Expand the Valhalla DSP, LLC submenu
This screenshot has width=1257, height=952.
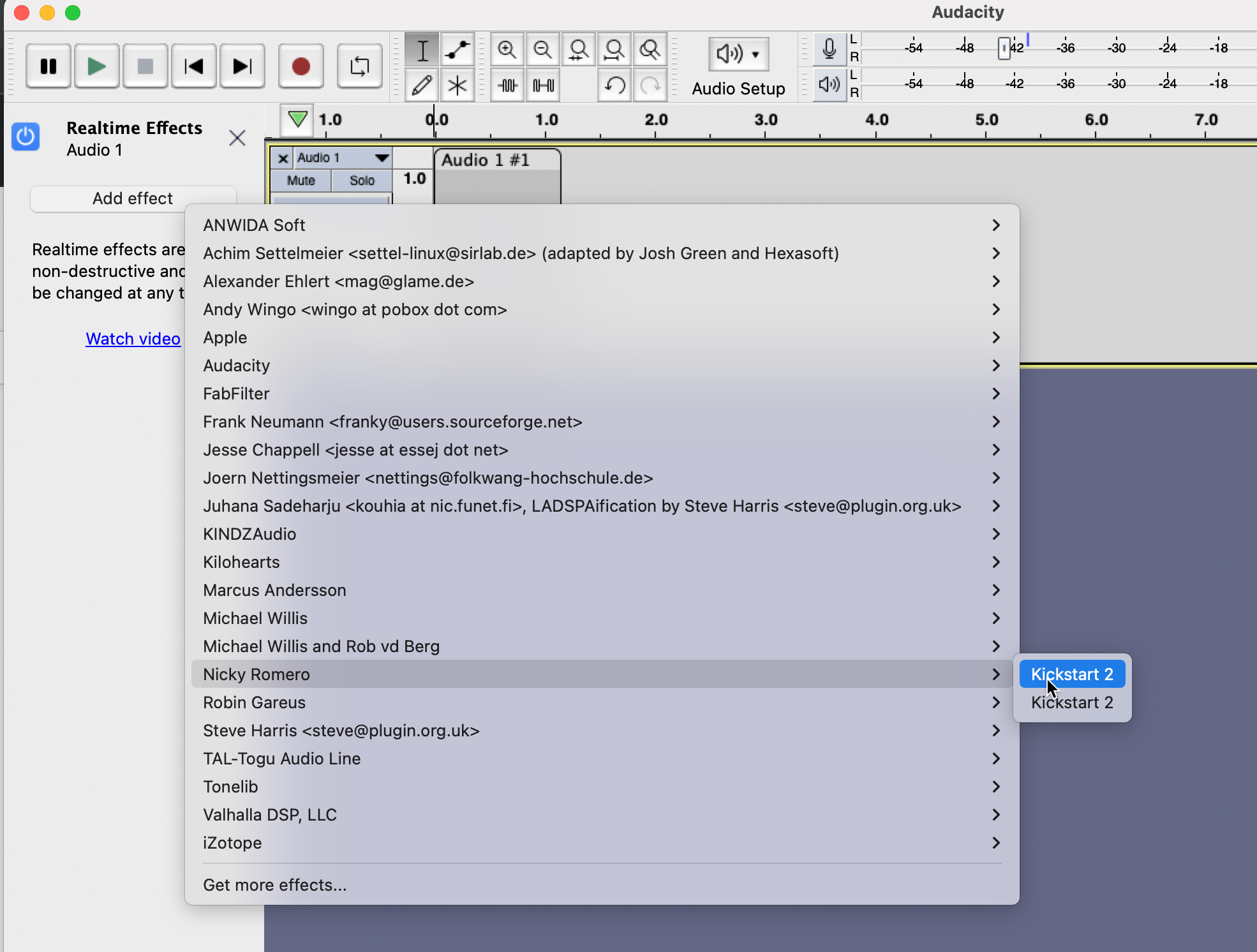(602, 815)
